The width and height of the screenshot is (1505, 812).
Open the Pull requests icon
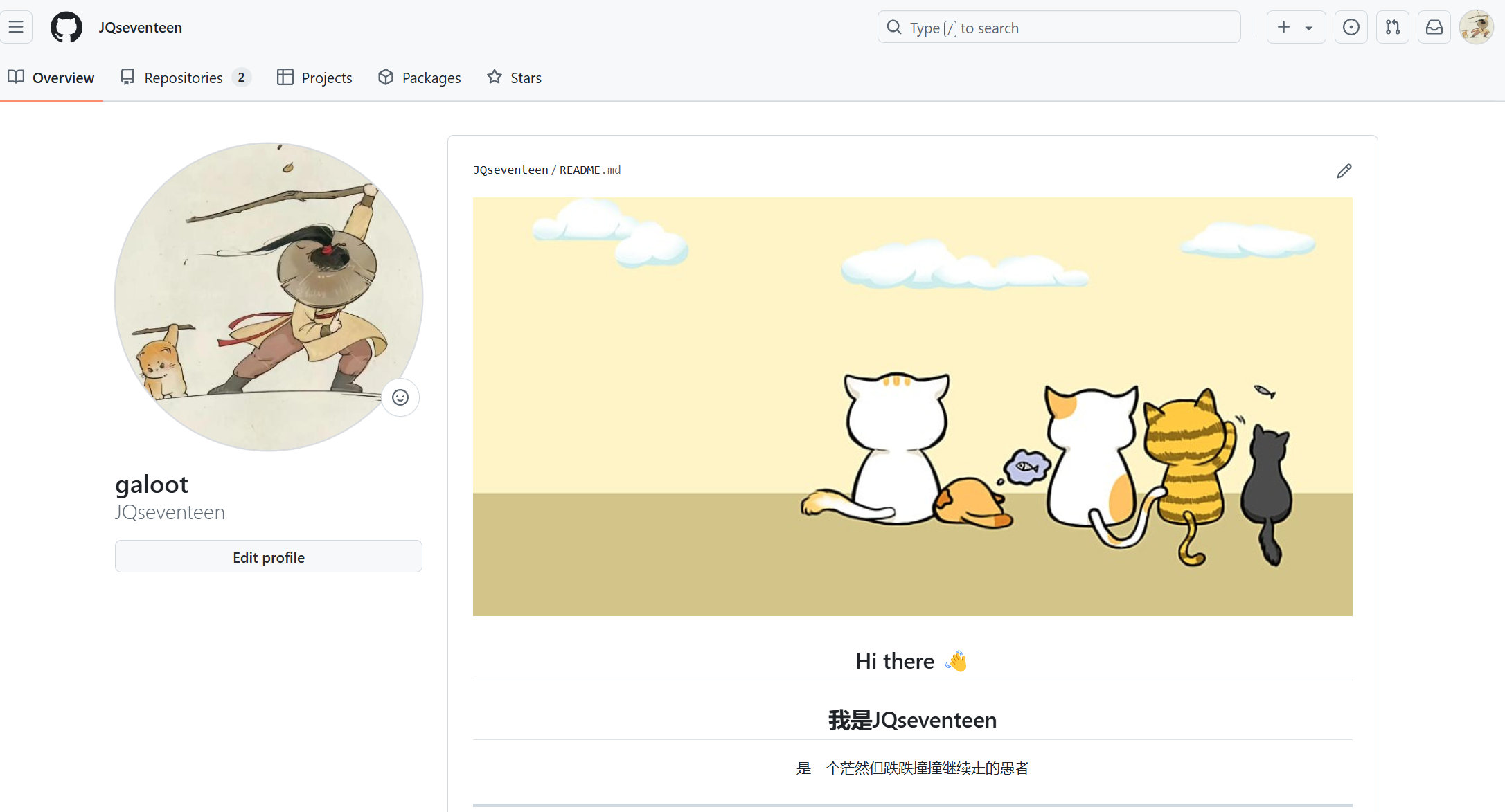click(x=1392, y=28)
